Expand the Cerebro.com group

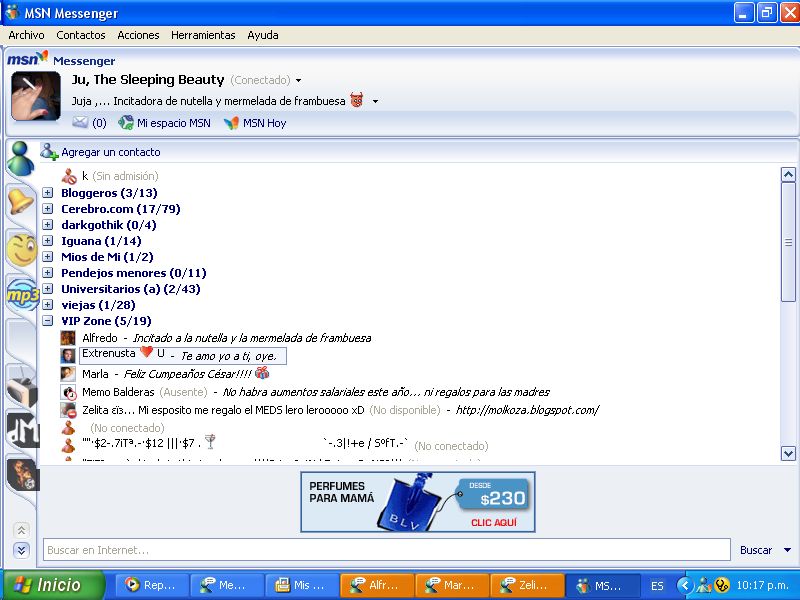tap(47, 209)
